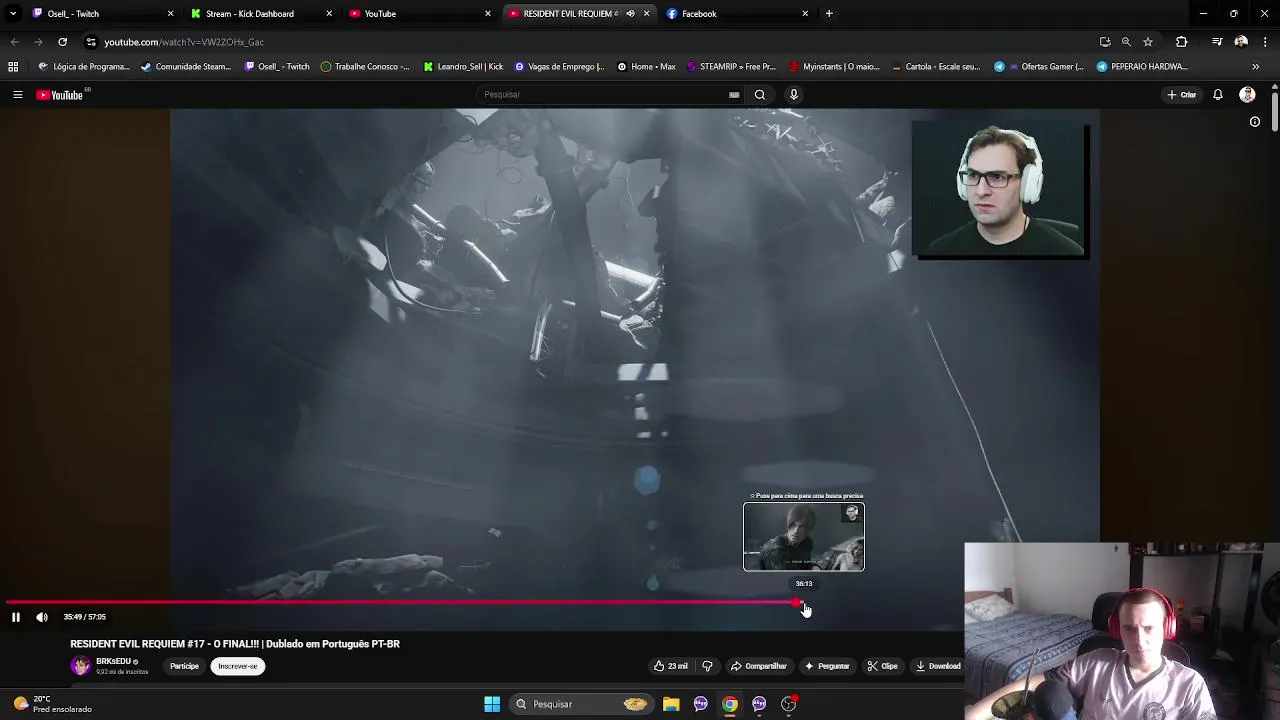Open the Criar create button
This screenshot has height=720, width=1280.
(1181, 95)
